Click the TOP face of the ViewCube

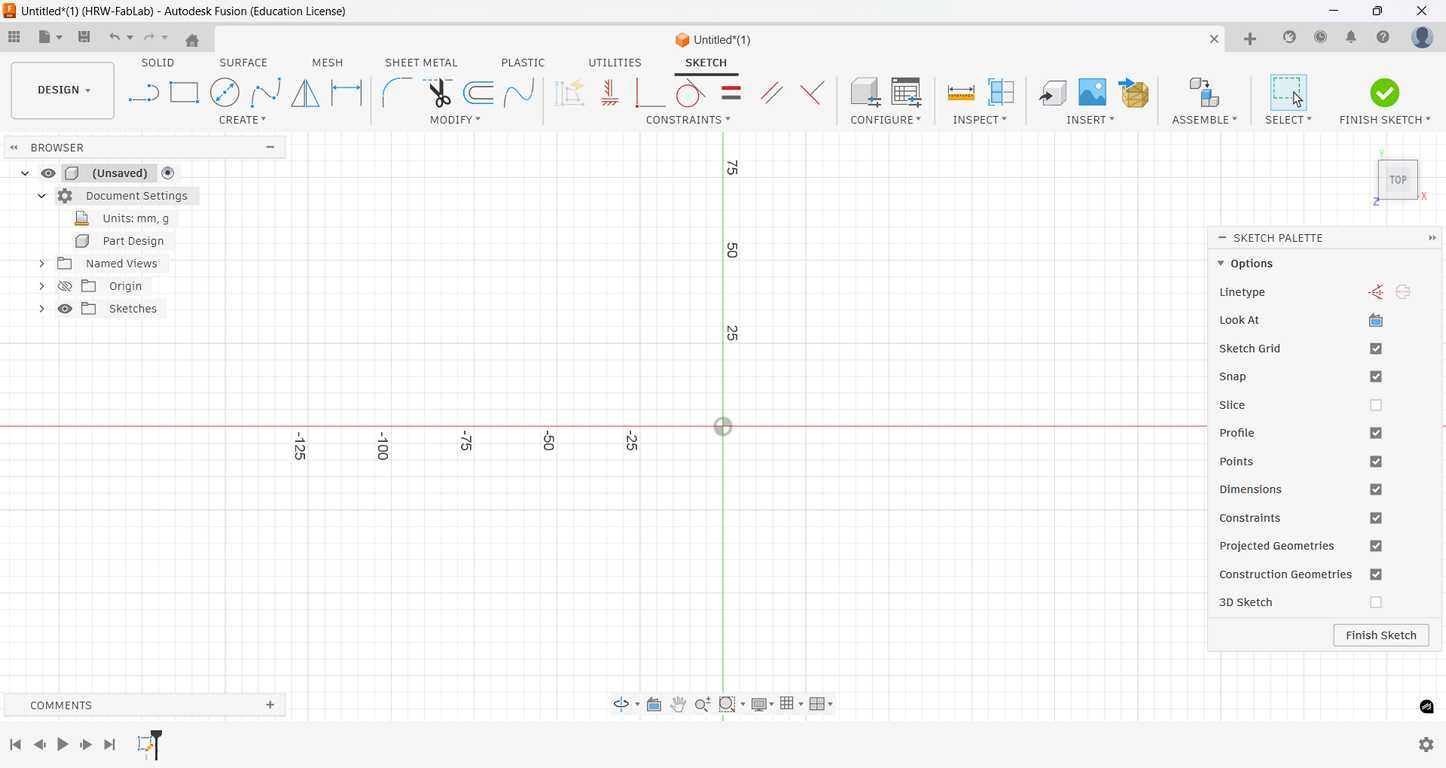pyautogui.click(x=1398, y=180)
